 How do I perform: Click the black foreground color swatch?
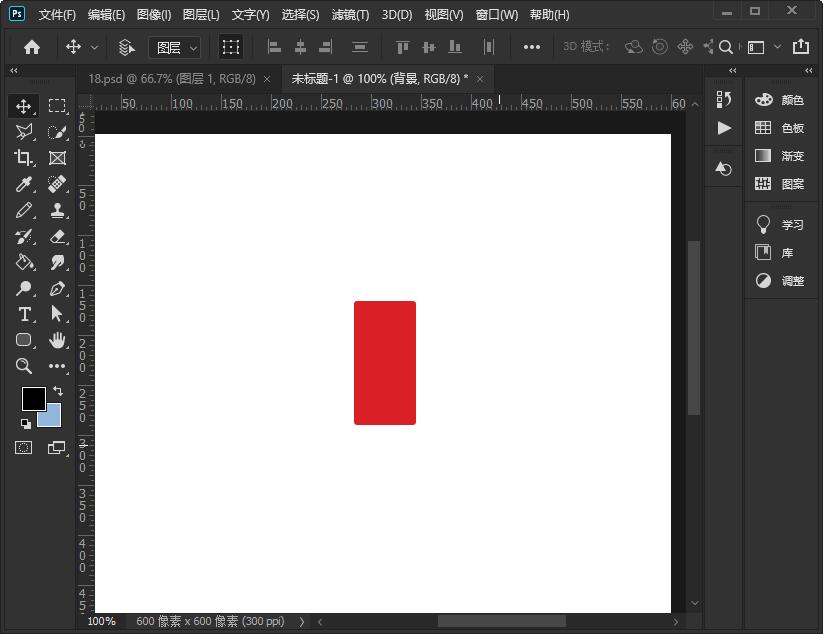coord(33,399)
